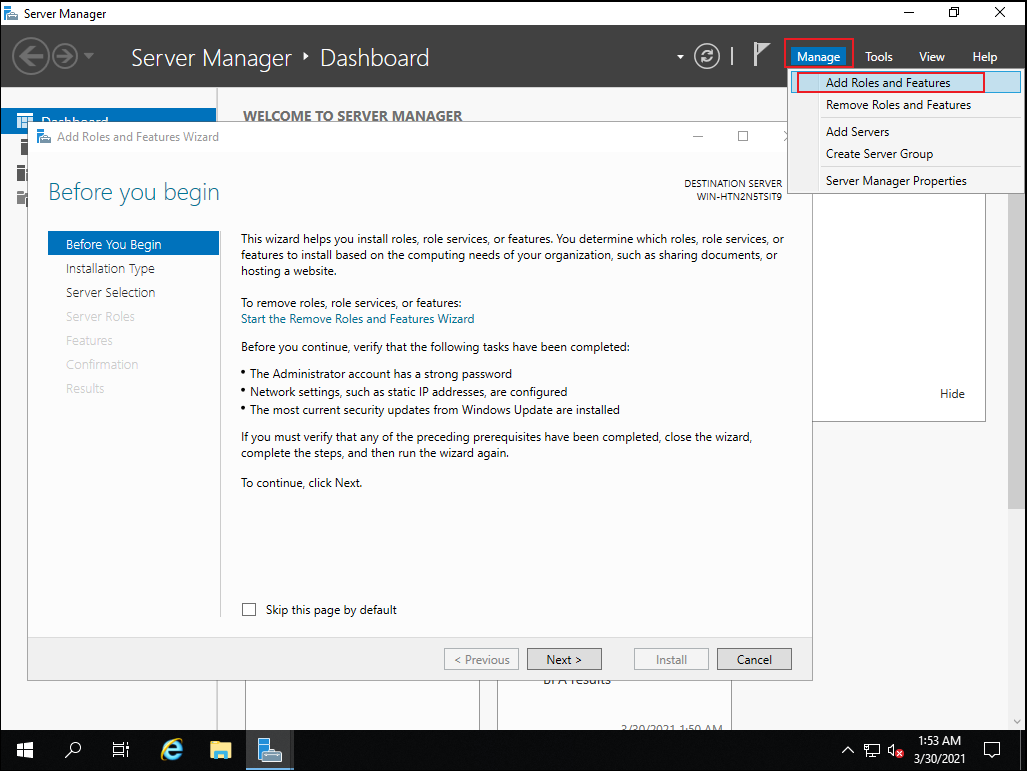The height and width of the screenshot is (771, 1027).
Task: Select Create Server Group menu entry
Action: click(x=906, y=154)
